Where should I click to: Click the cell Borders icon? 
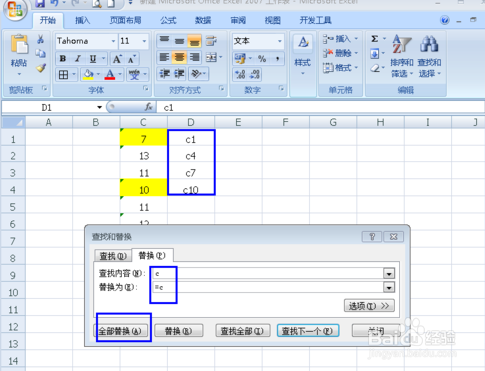(x=63, y=75)
